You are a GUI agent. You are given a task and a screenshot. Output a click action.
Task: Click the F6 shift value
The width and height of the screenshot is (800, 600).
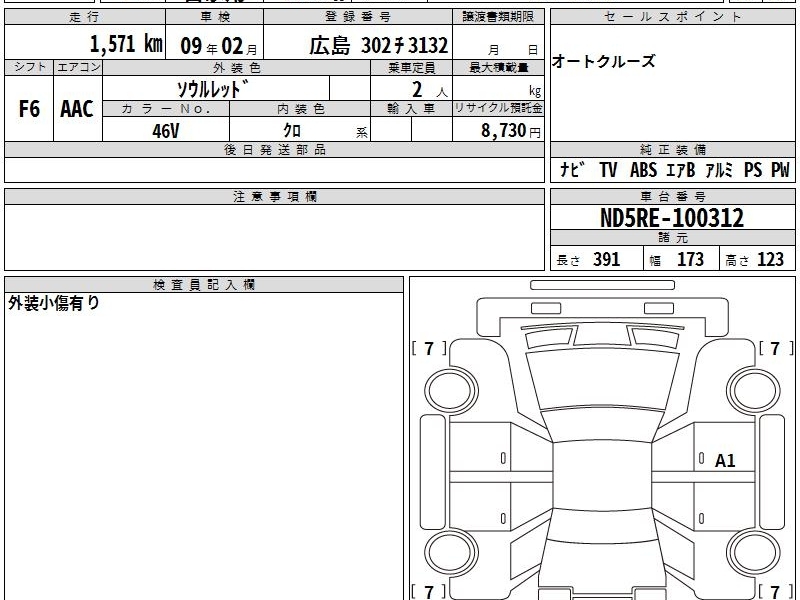29,109
